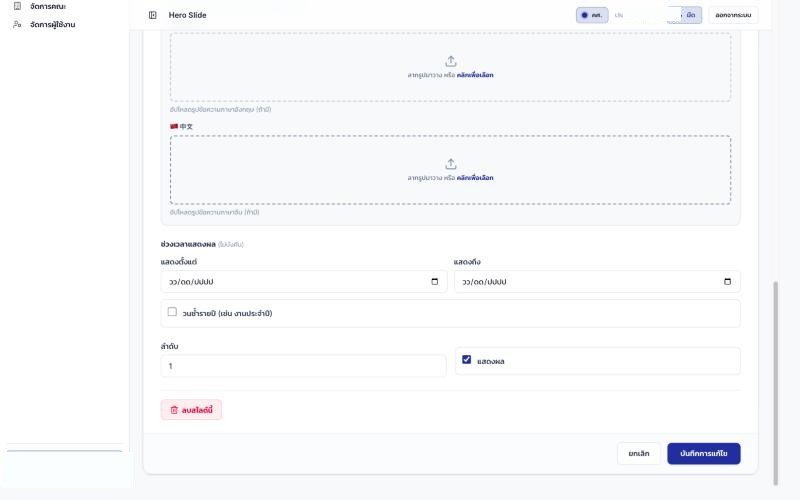The width and height of the screenshot is (800, 500).
Task: Click the ลำดับ order number input field
Action: (304, 366)
